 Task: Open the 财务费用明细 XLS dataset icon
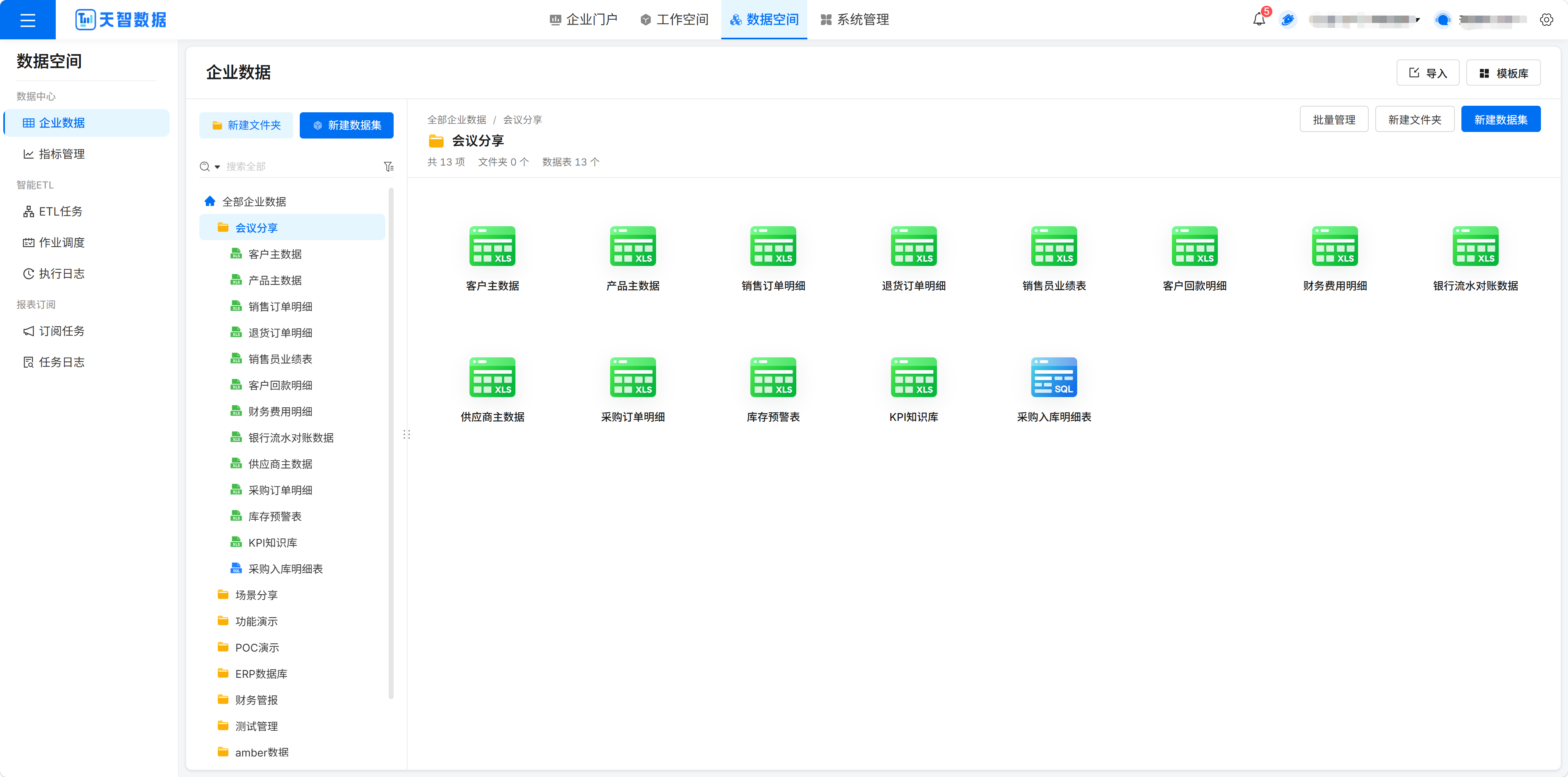click(x=1335, y=246)
